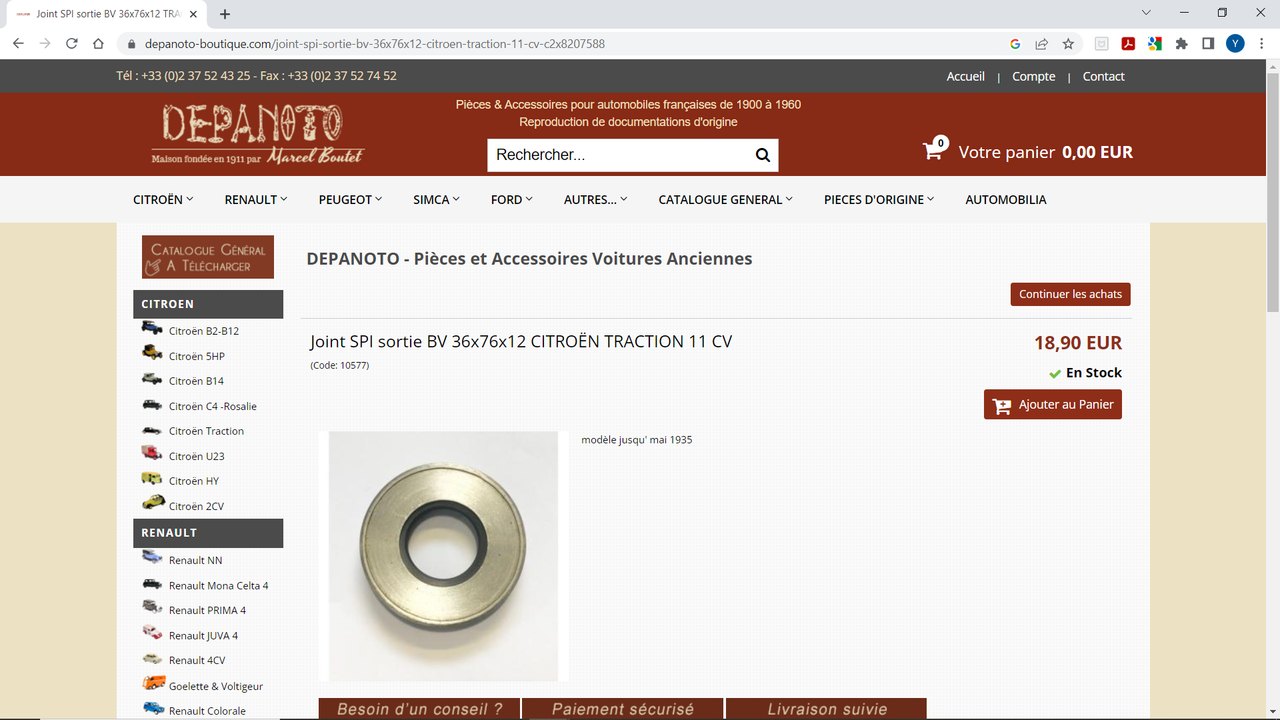Bookmark this page with the star icon

click(1068, 44)
